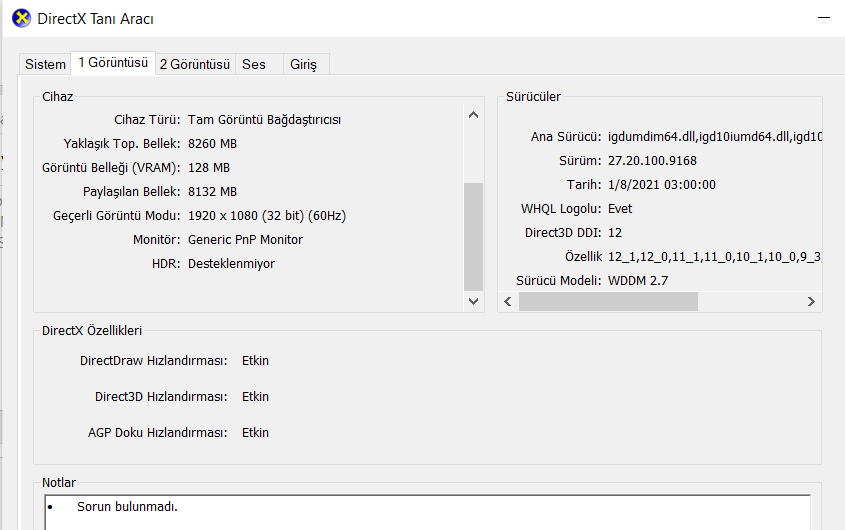Click the Sürücüler scroll left arrow
Screen dimensions: 845x530
[508, 301]
